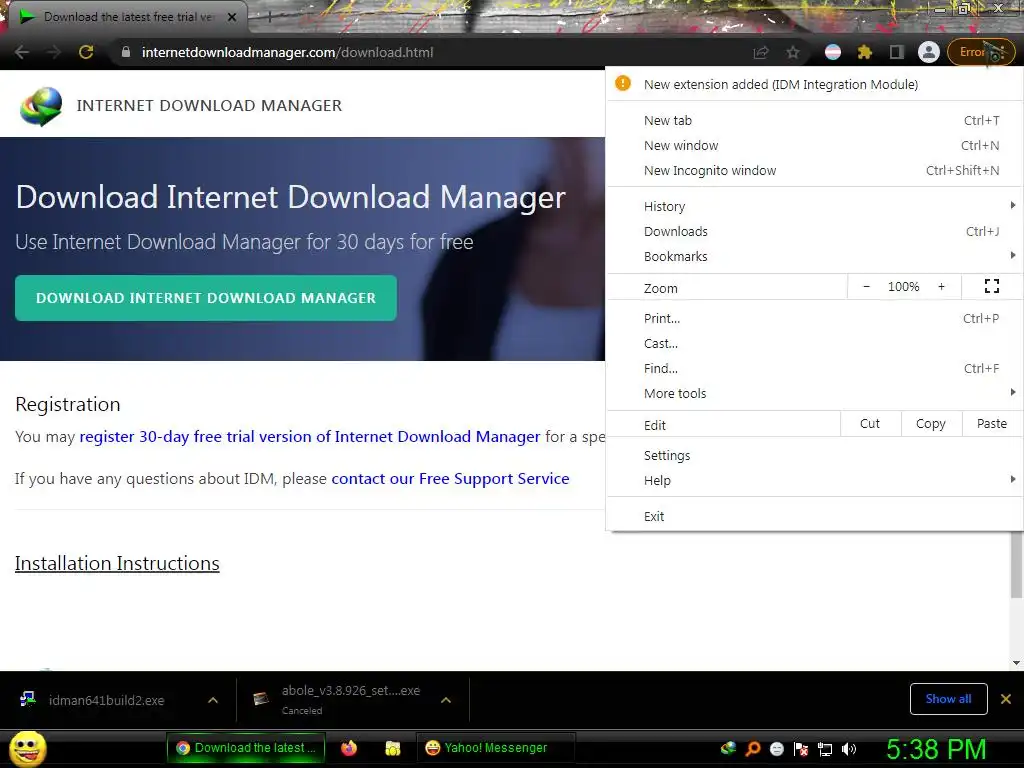
Task: Choose New window from Chrome menu
Action: pyautogui.click(x=814, y=145)
